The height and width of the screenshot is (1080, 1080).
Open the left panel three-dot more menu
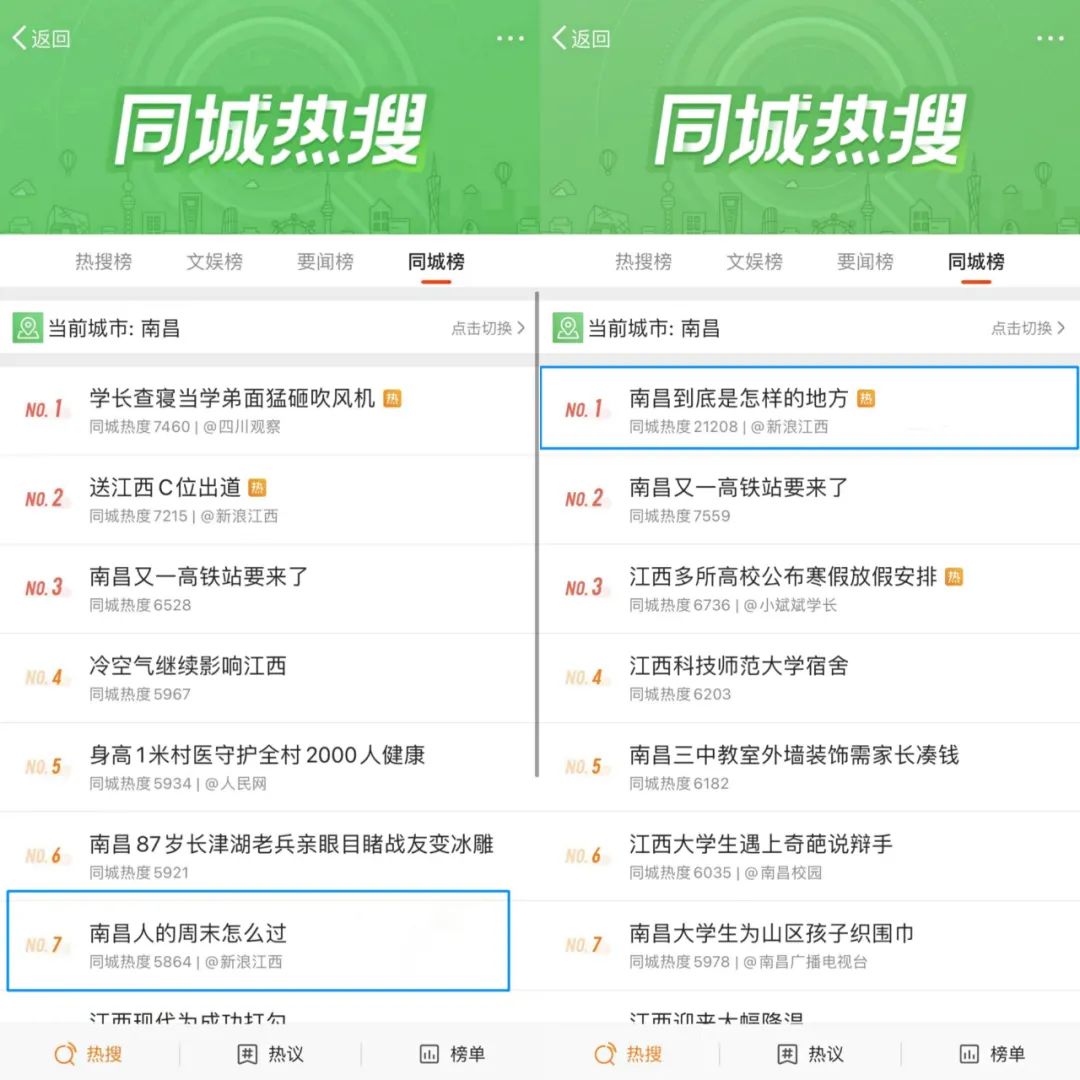pyautogui.click(x=510, y=39)
